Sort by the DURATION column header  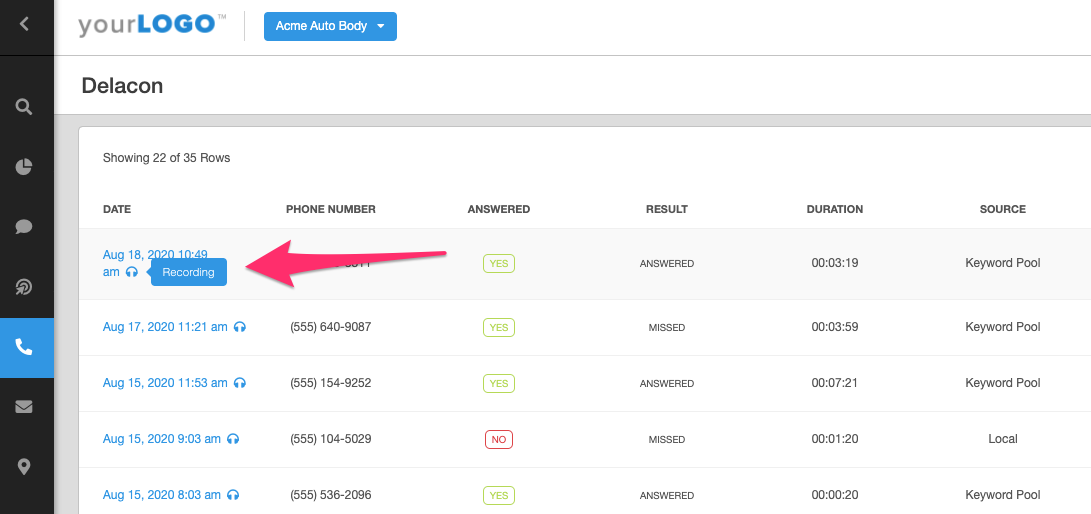tap(835, 209)
